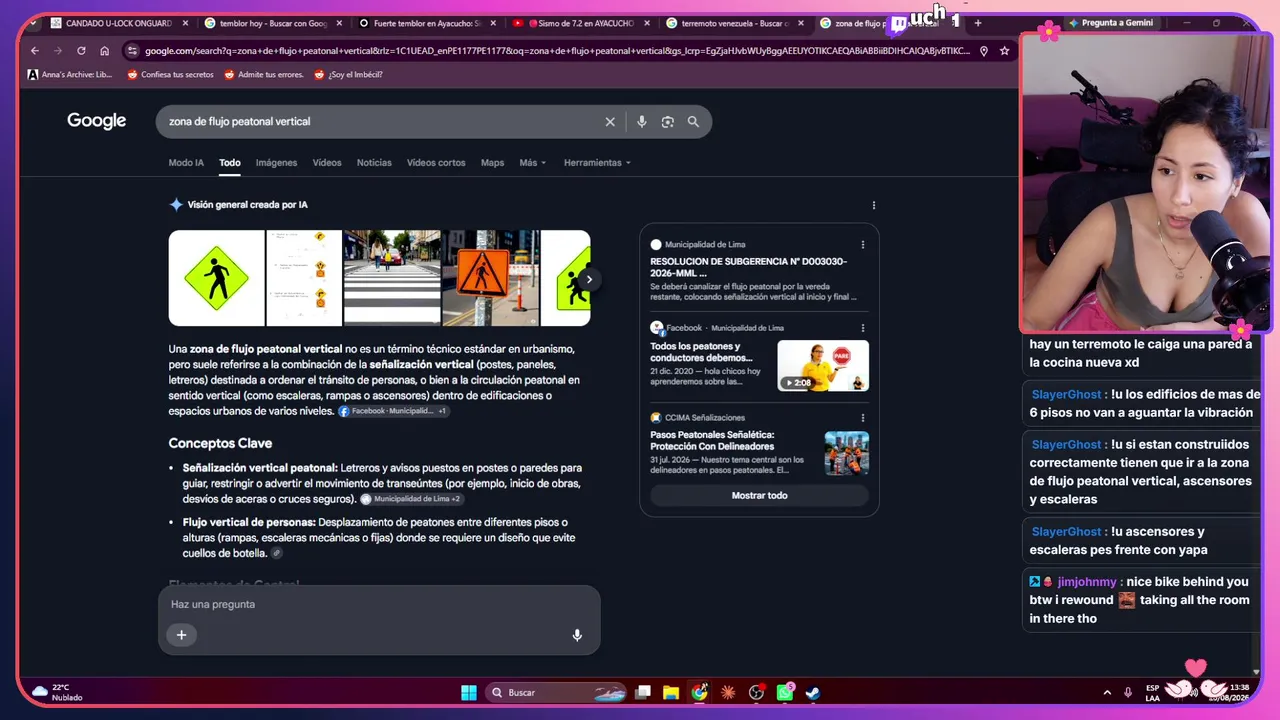Open Admite tus errores bookmark
Viewport: 1280px width, 720px height.
[x=264, y=74]
